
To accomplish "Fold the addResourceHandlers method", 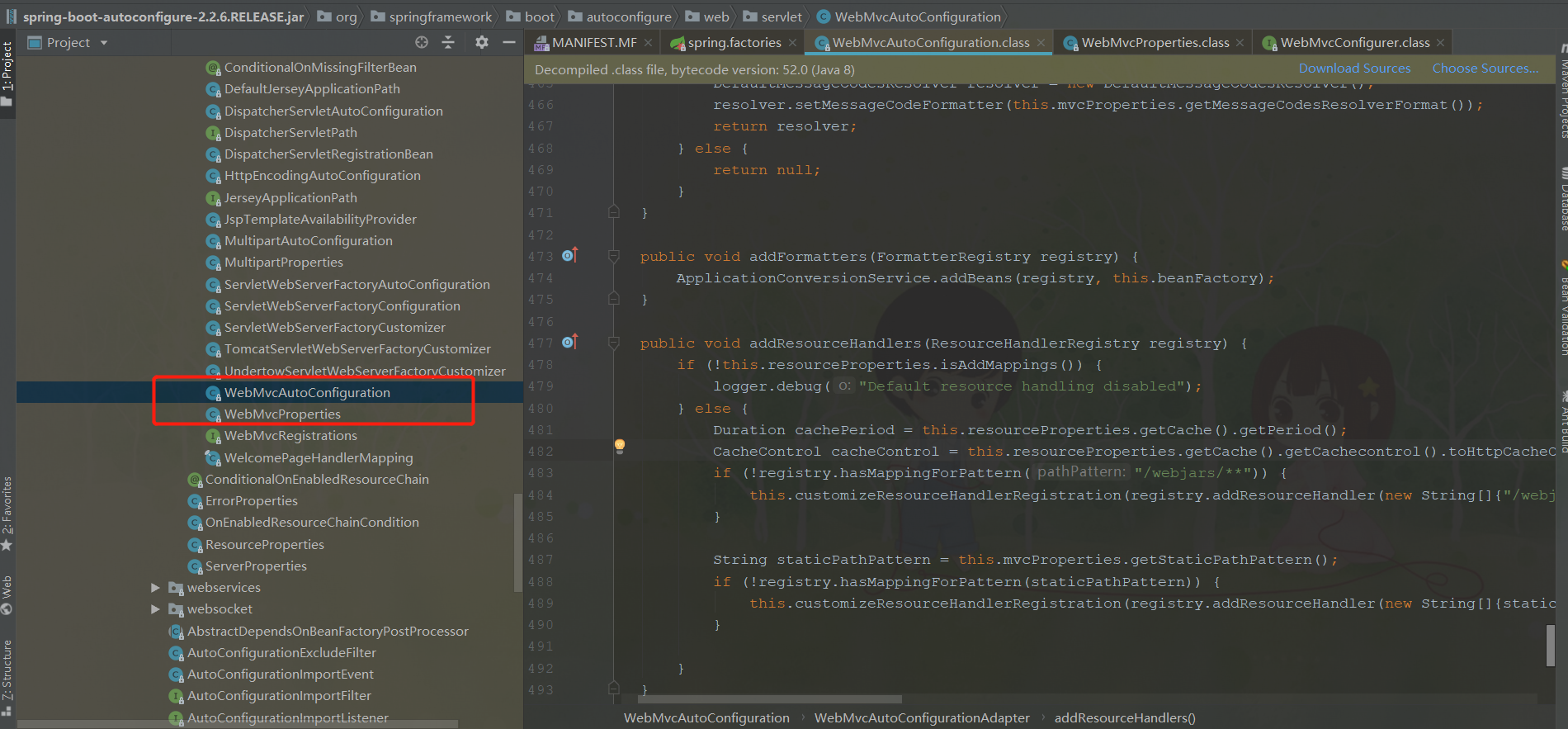I will pos(614,343).
